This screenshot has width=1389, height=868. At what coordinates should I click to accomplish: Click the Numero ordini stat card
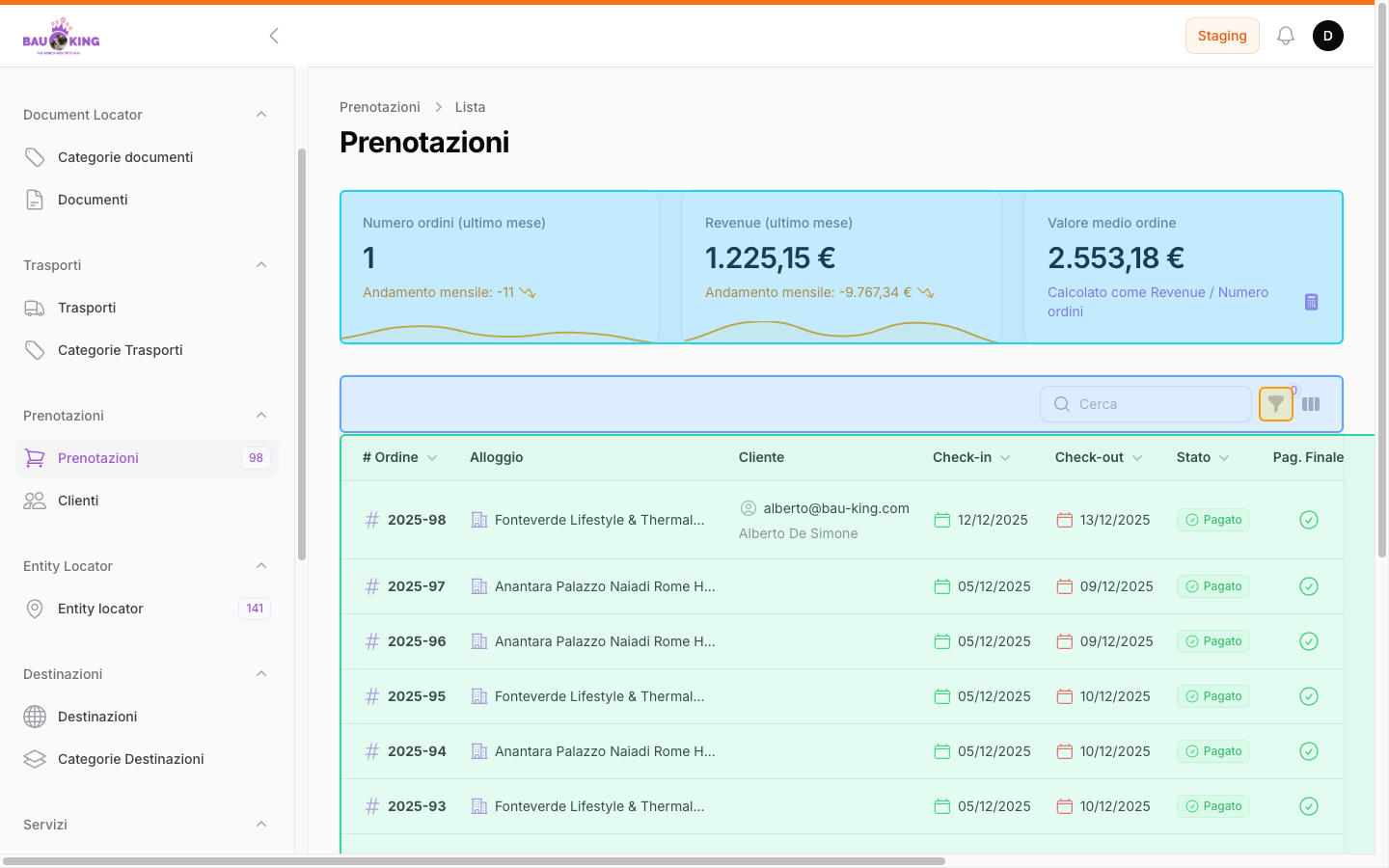tap(500, 267)
